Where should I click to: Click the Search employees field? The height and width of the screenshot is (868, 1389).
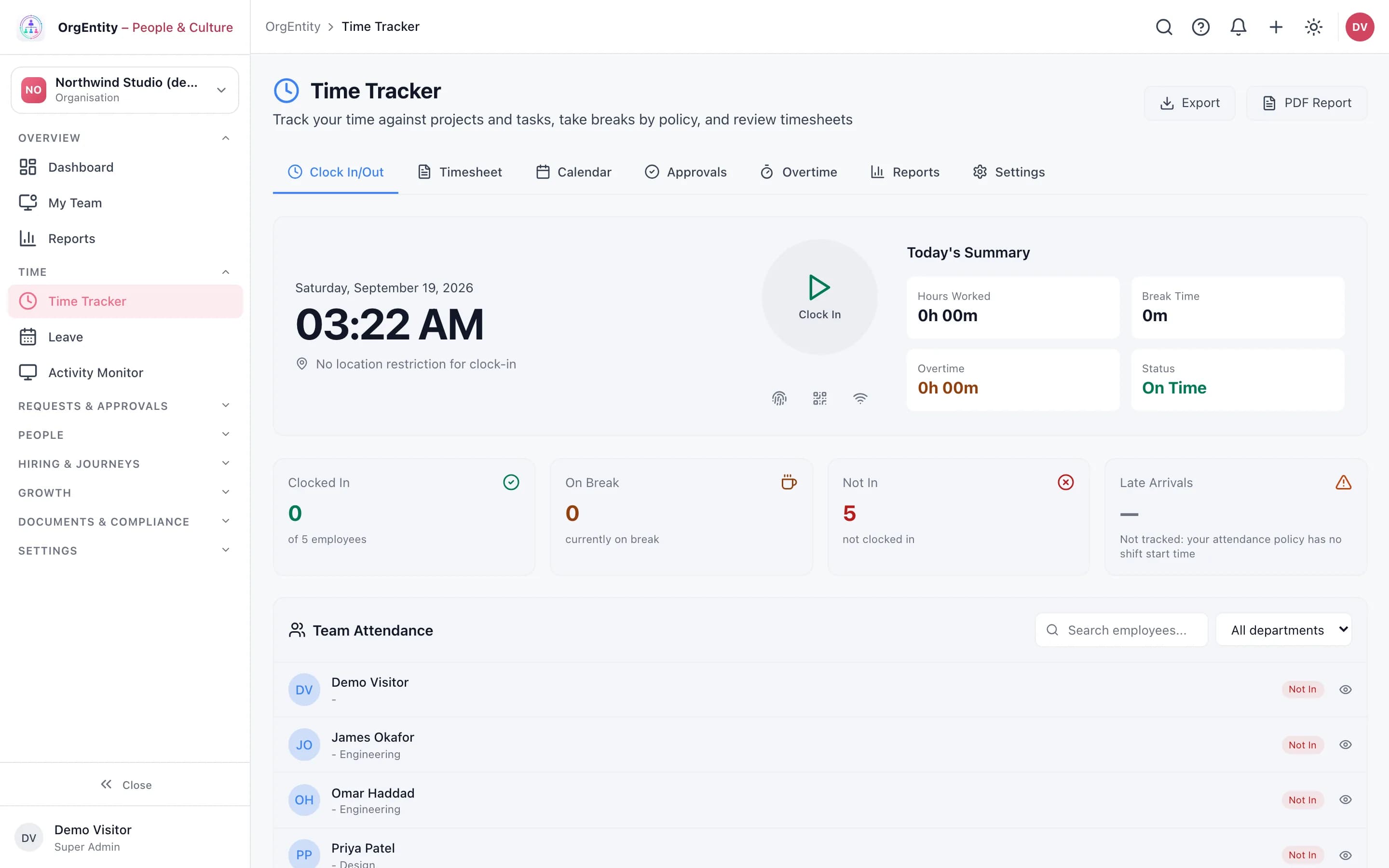(1121, 630)
